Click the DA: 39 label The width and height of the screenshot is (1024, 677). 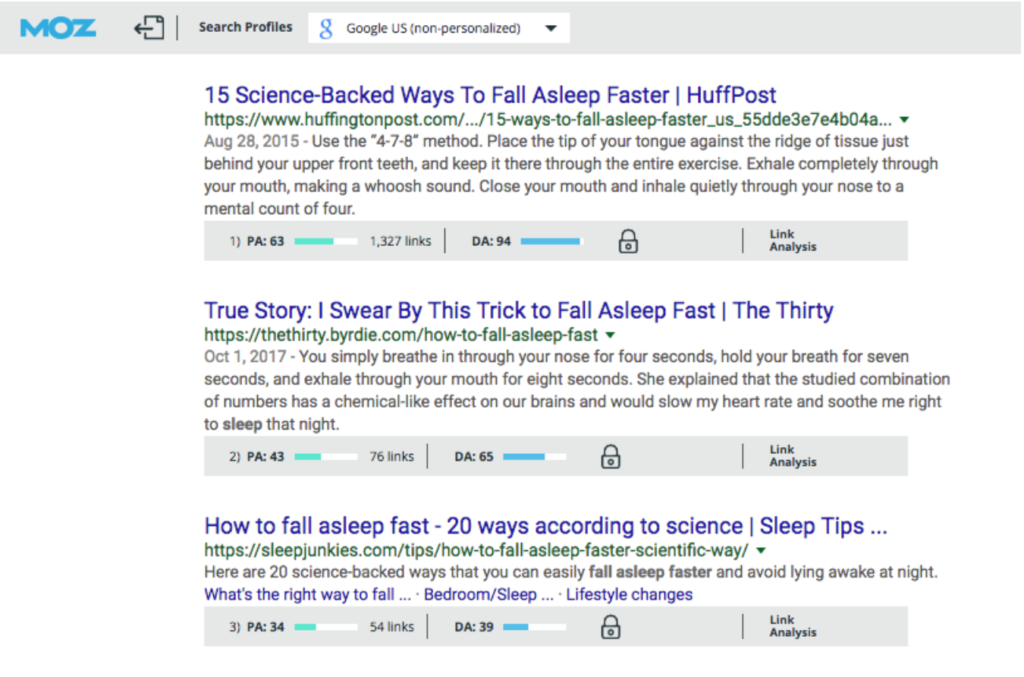473,627
